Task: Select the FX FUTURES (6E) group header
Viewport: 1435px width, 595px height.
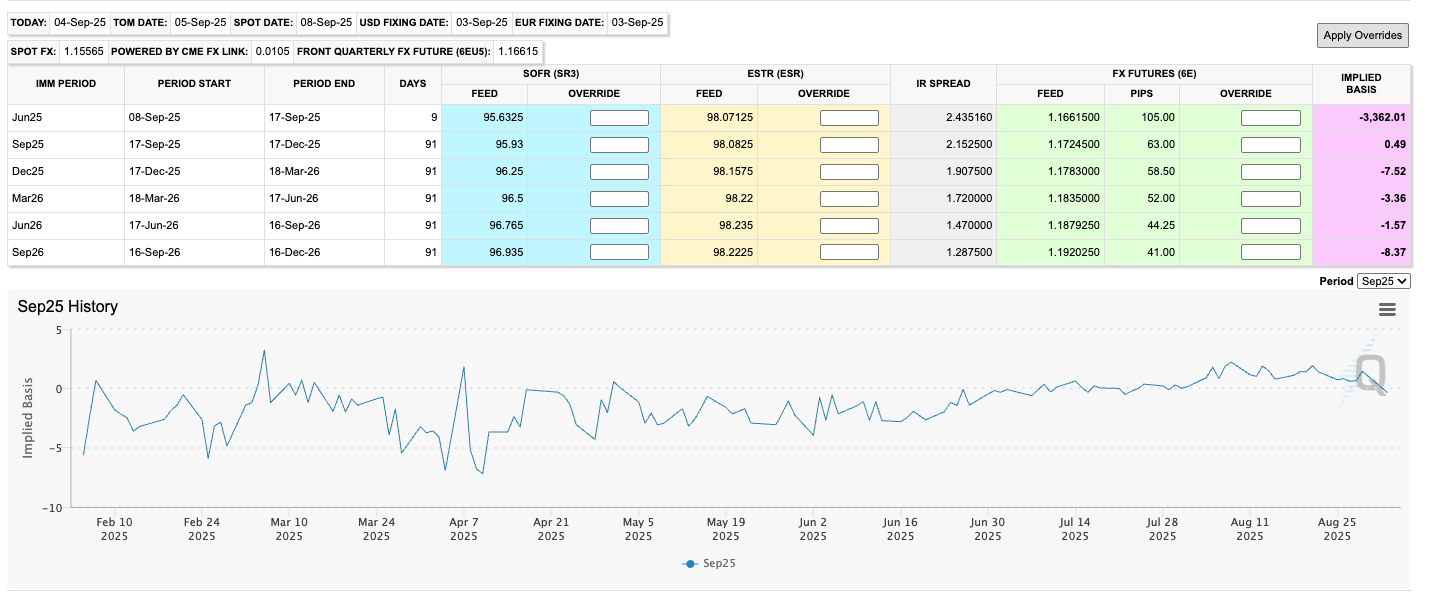Action: pyautogui.click(x=1154, y=74)
